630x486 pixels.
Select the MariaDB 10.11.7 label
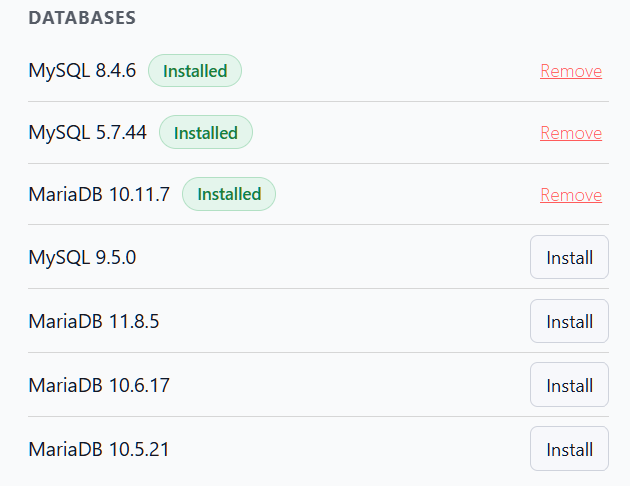(x=99, y=194)
